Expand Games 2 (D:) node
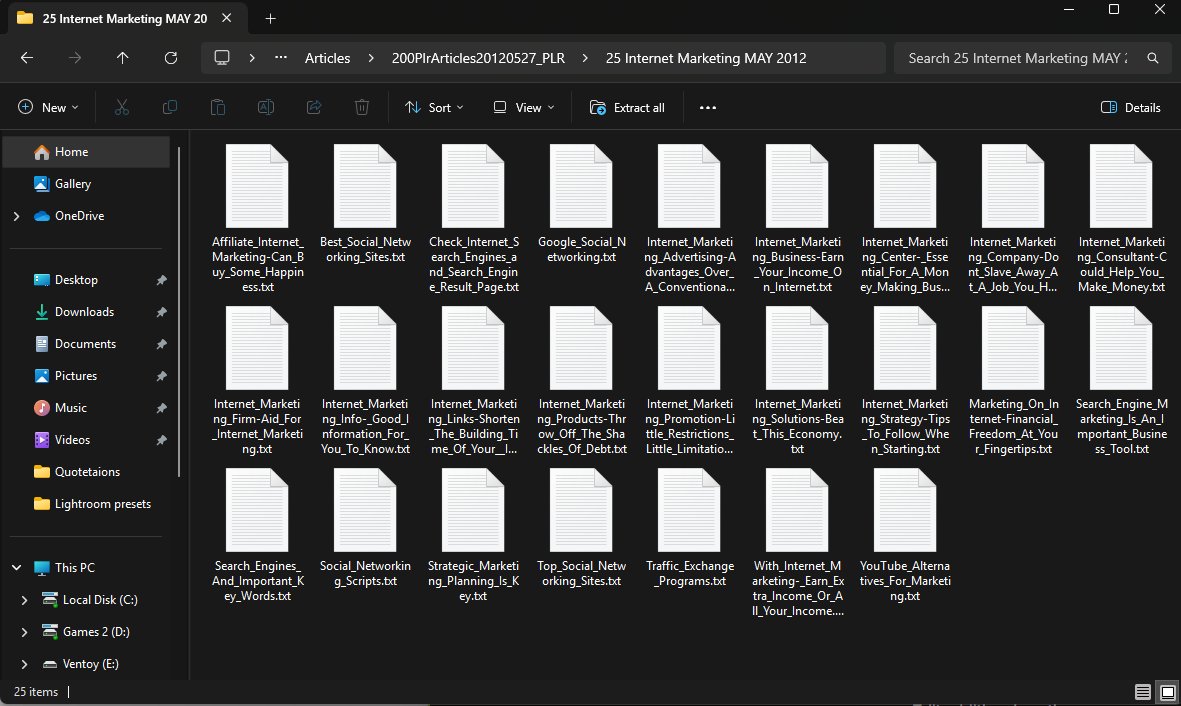Screen dimensions: 1181x706 pyautogui.click(x=24, y=632)
